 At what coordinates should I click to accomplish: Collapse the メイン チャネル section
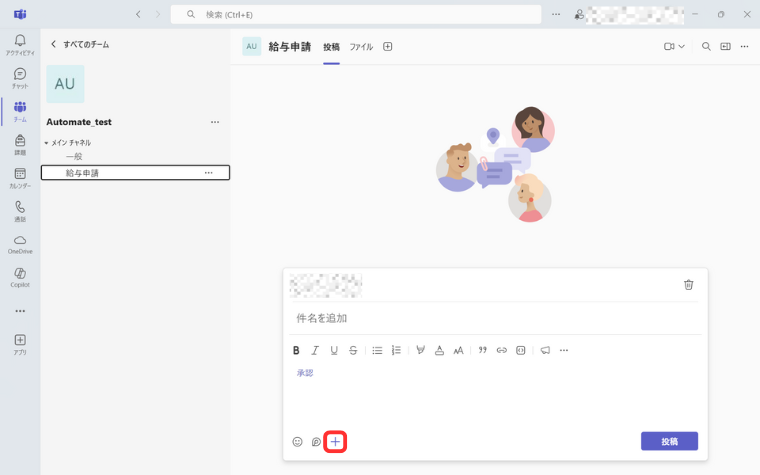(x=46, y=143)
